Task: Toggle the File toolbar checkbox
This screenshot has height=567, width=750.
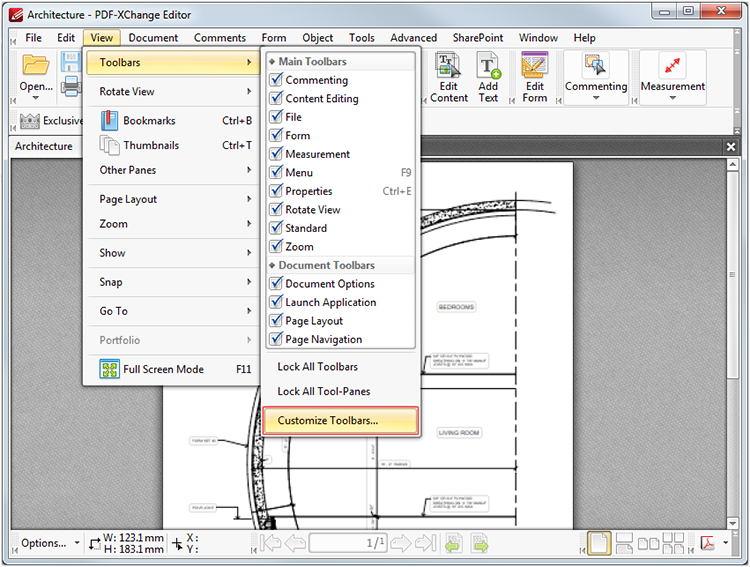Action: [276, 117]
